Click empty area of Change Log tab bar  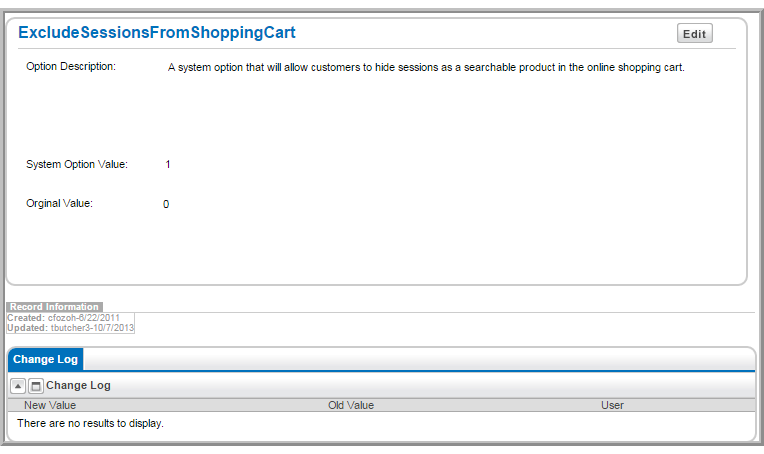tap(419, 359)
